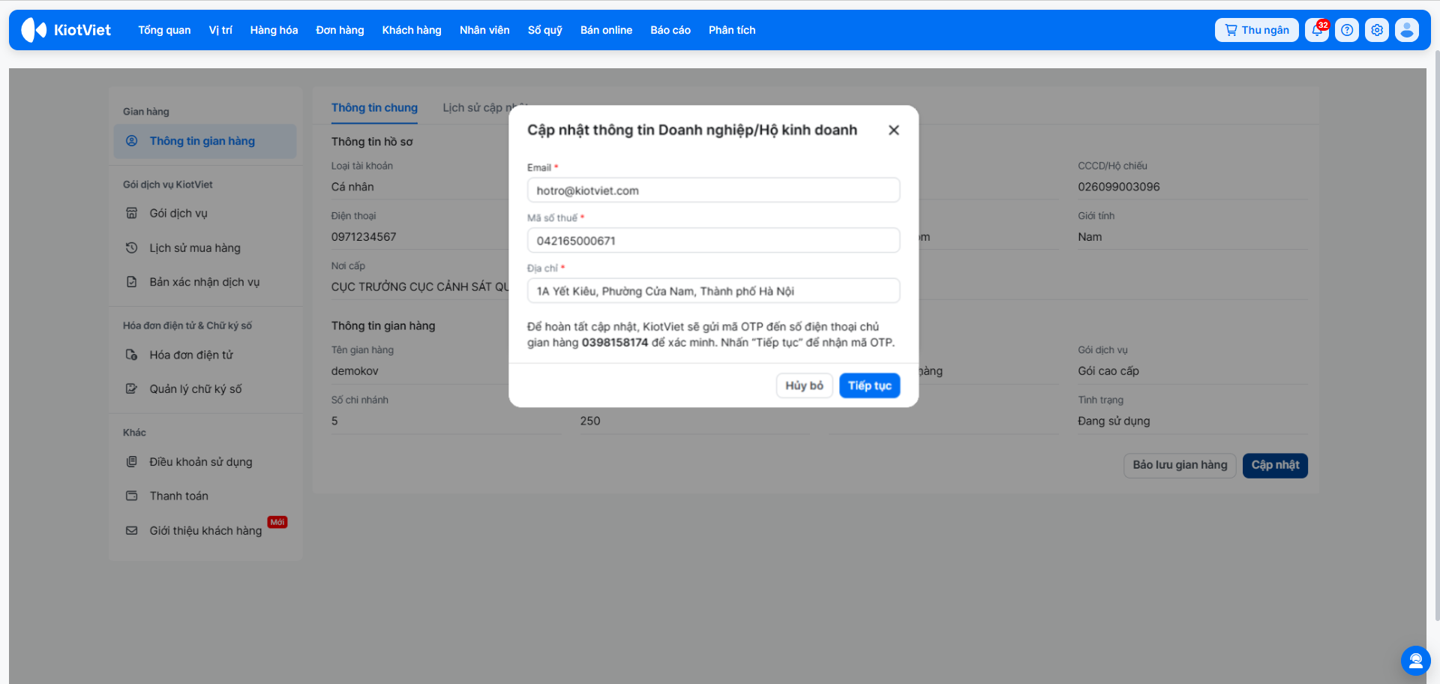
Task: Open the help question-mark icon
Action: pos(1347,30)
